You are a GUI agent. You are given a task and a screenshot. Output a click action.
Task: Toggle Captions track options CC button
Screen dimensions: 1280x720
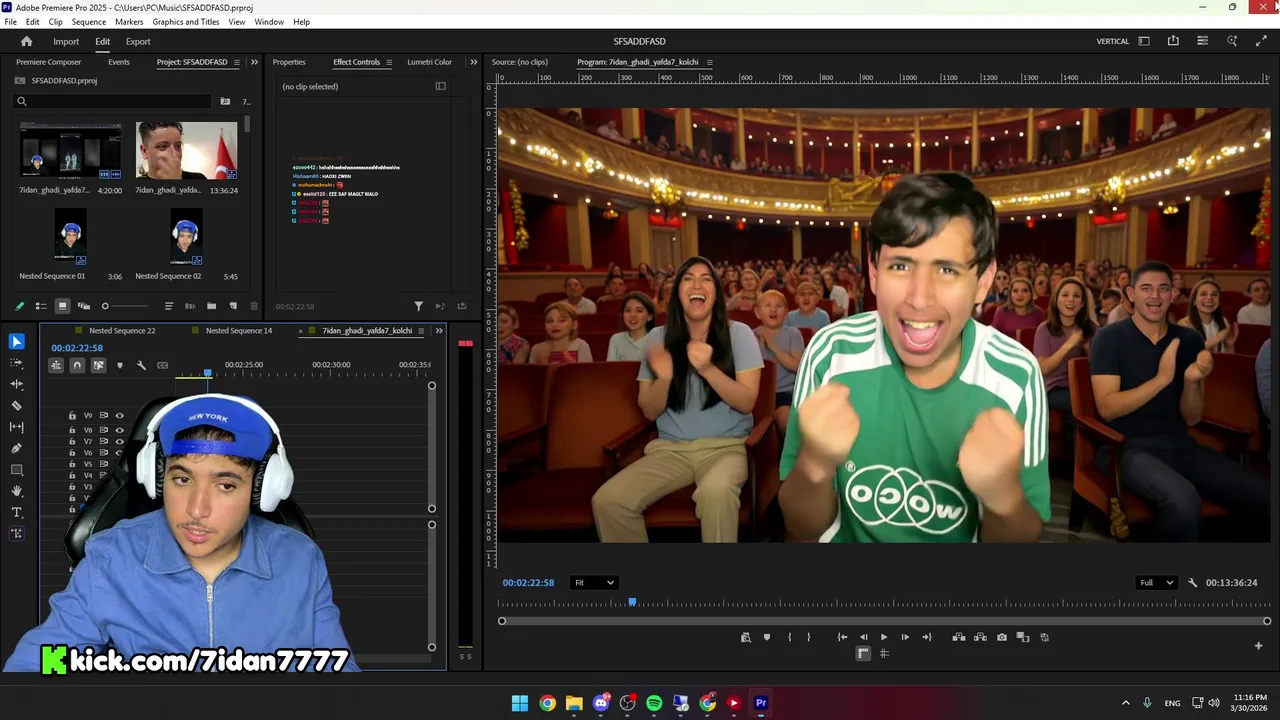click(163, 365)
